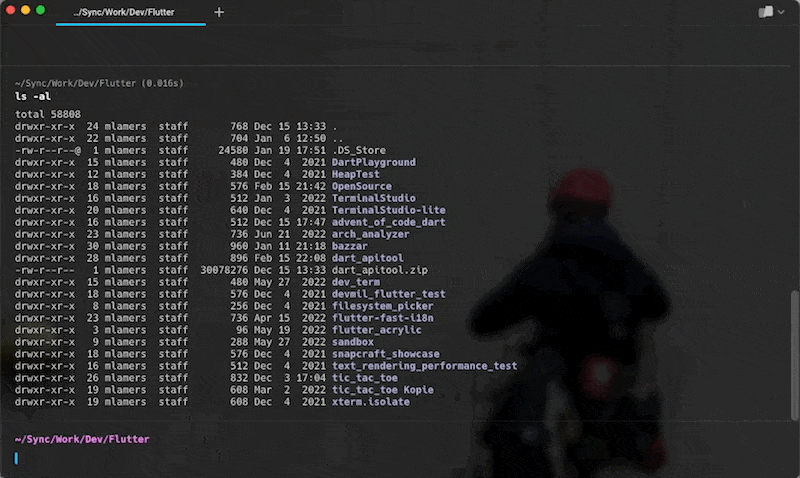Click the text_rendering_performance_test directory name
The image size is (800, 478).
[x=424, y=366]
